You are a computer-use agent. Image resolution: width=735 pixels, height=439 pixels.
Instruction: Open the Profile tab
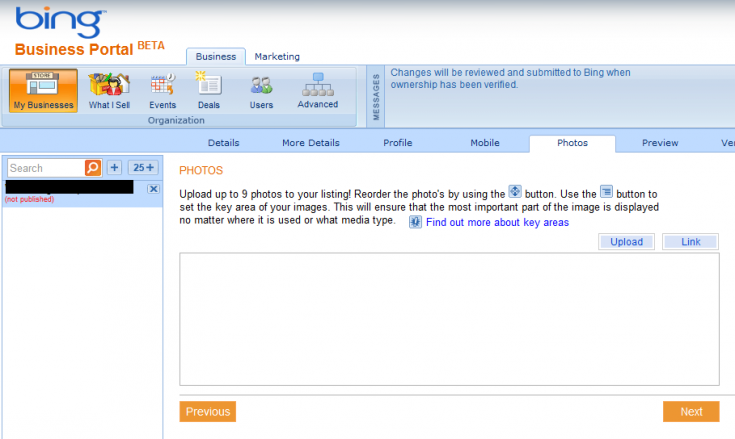pyautogui.click(x=398, y=143)
